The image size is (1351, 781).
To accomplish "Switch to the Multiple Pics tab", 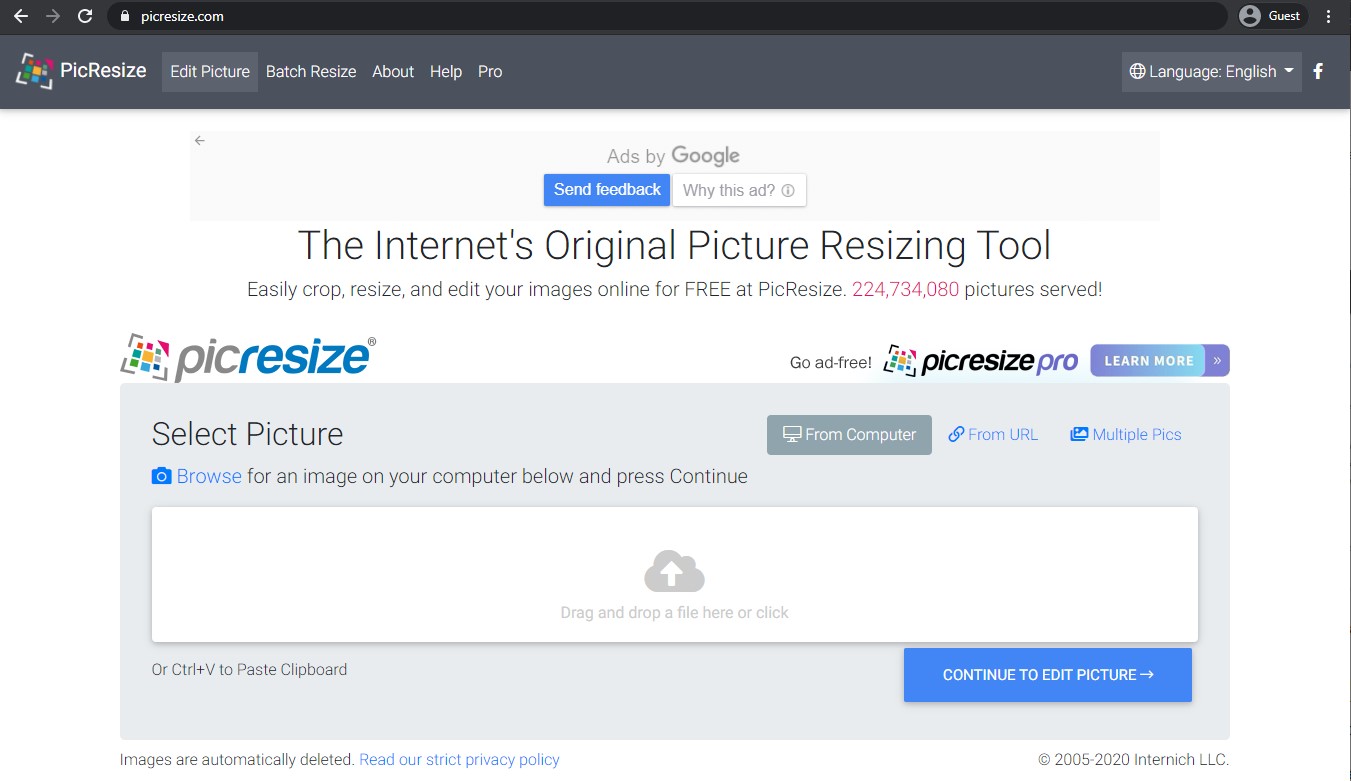I will click(1126, 435).
